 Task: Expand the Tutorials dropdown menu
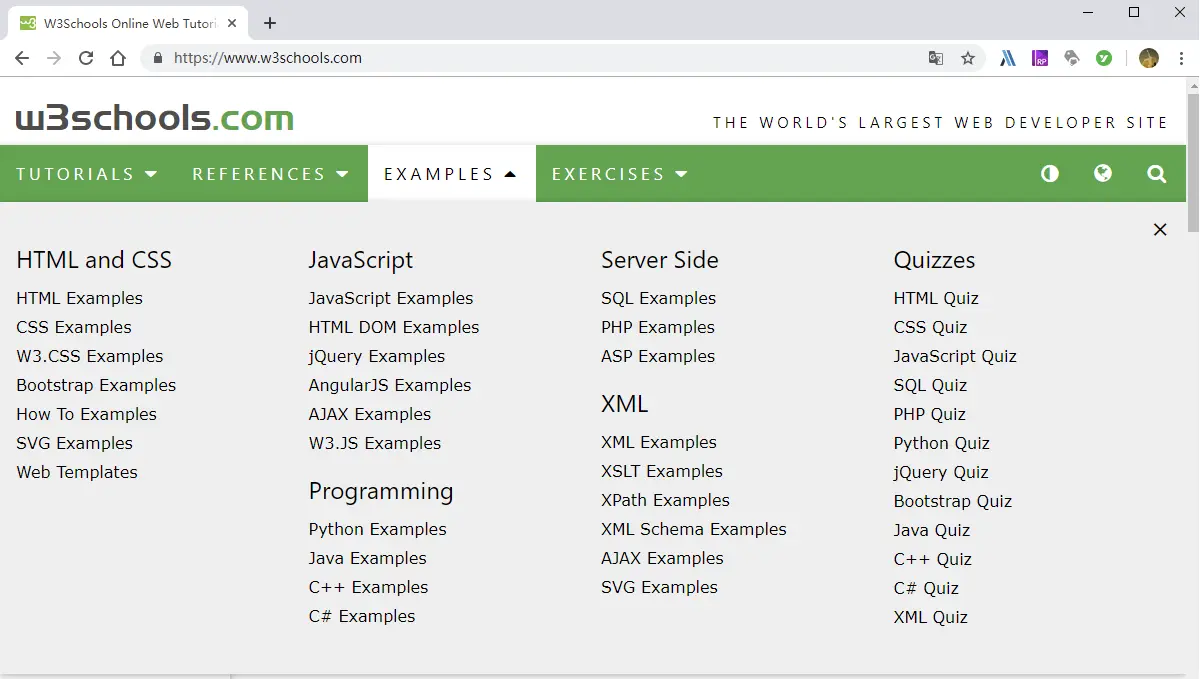point(87,174)
